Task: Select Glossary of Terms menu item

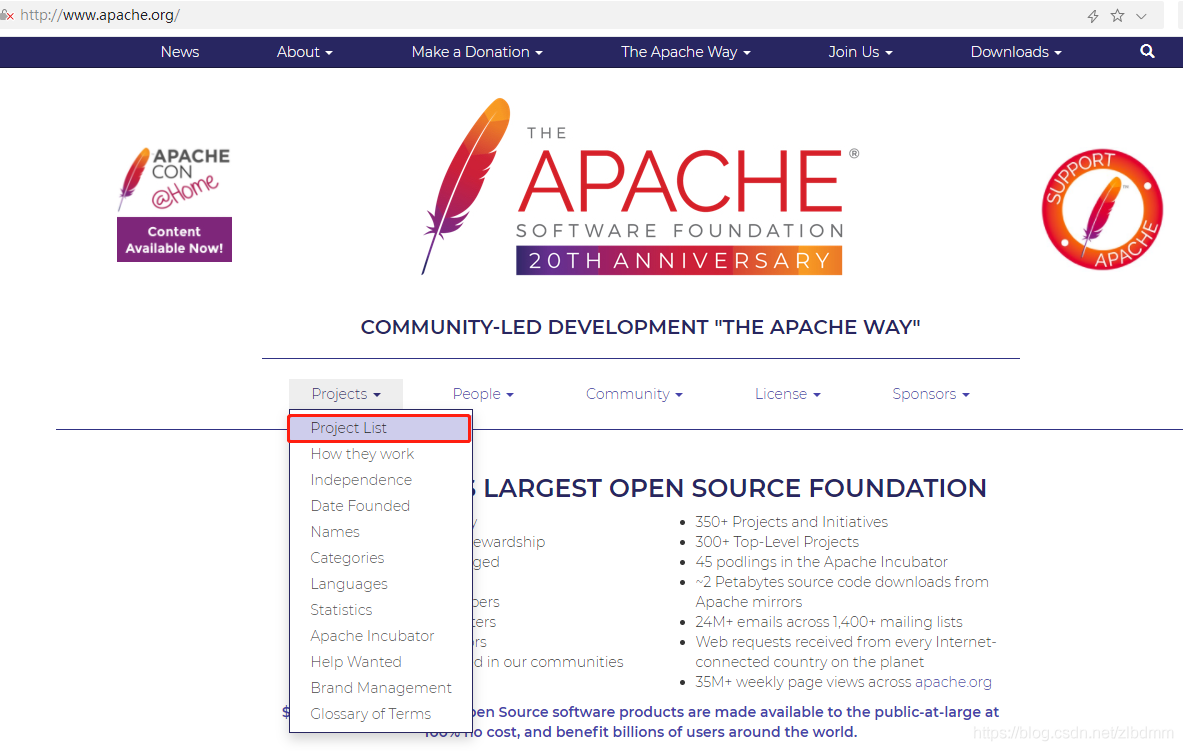Action: point(379,714)
